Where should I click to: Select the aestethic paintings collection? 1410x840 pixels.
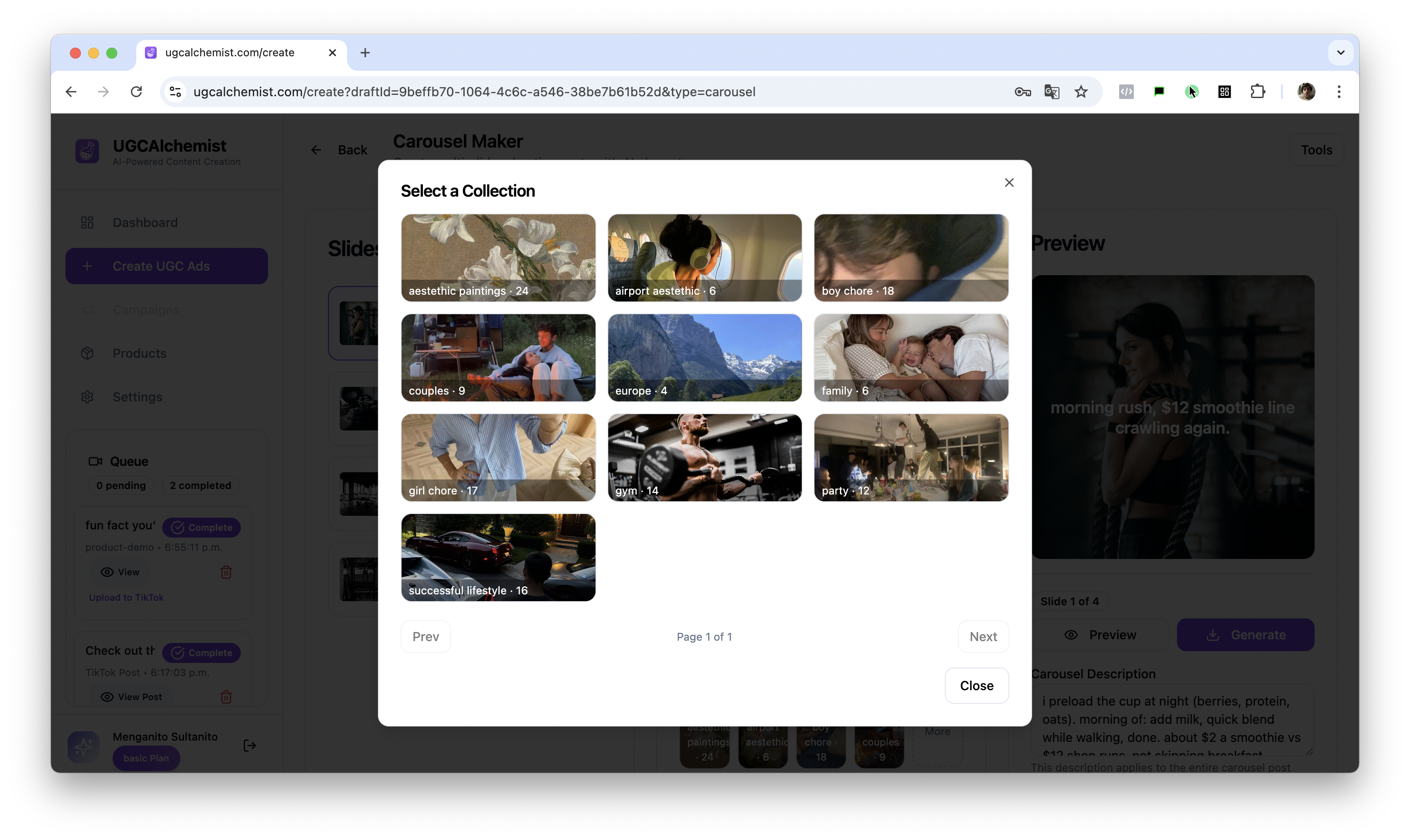pyautogui.click(x=498, y=257)
